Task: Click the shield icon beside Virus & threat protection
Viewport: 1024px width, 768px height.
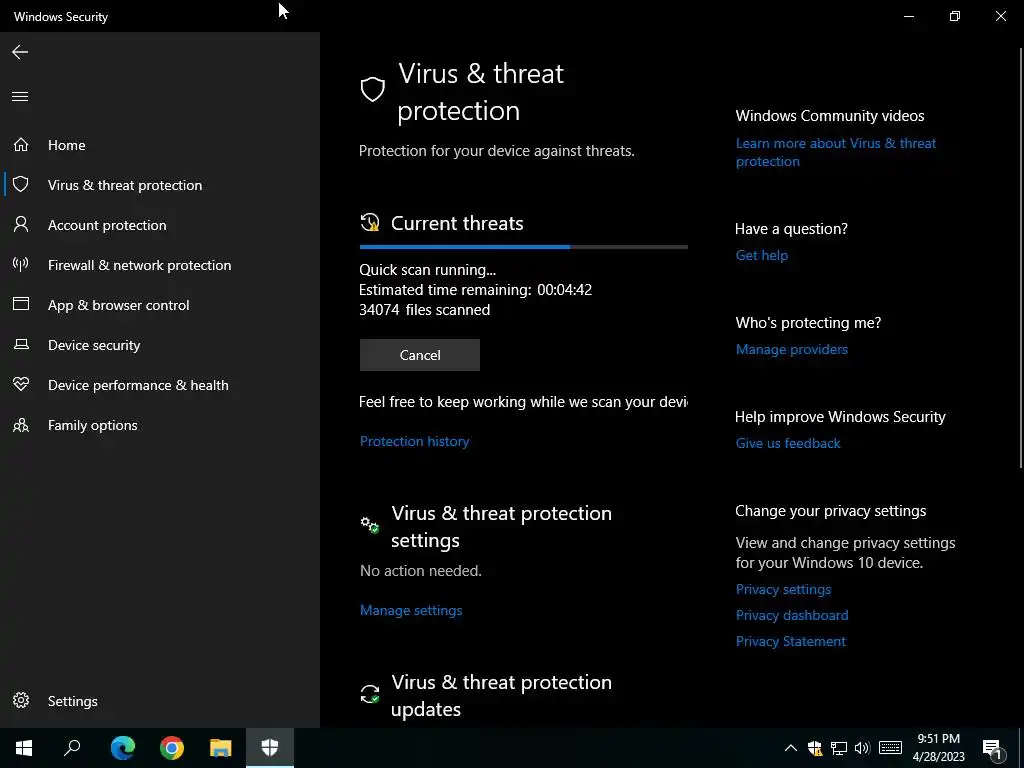Action: pos(21,184)
